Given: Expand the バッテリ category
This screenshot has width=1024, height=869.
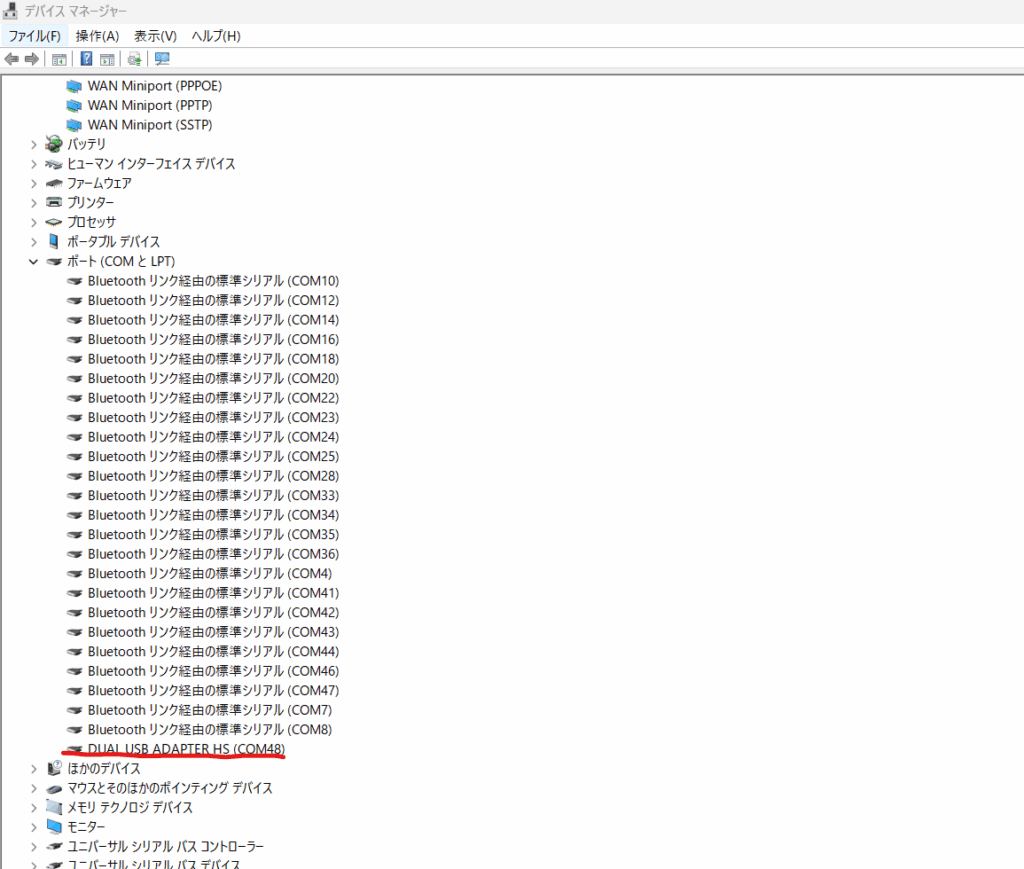Looking at the screenshot, I should click(33, 144).
